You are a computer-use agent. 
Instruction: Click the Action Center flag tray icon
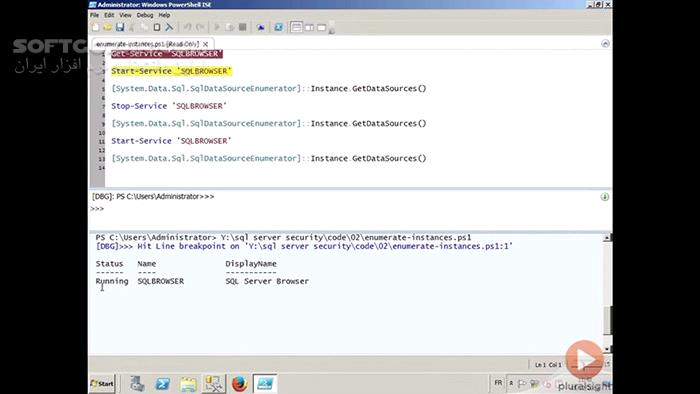[522, 383]
